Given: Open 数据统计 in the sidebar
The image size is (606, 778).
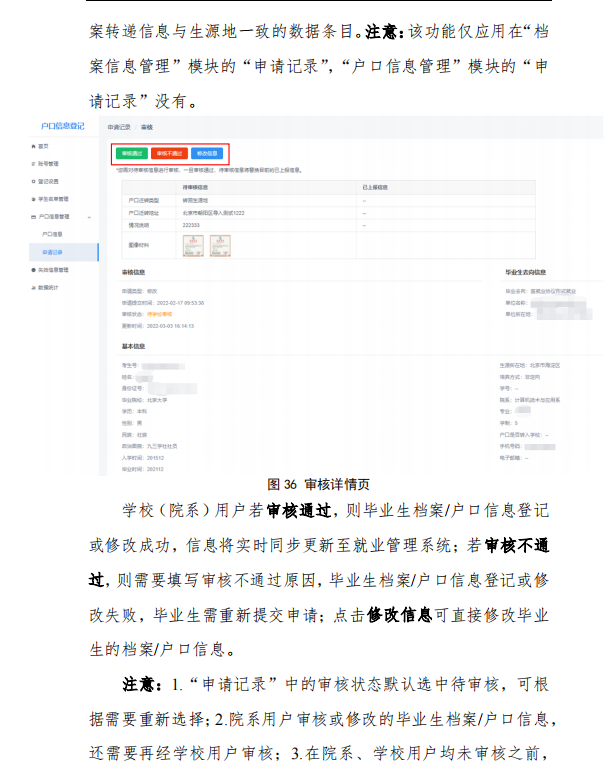Looking at the screenshot, I should [48, 287].
